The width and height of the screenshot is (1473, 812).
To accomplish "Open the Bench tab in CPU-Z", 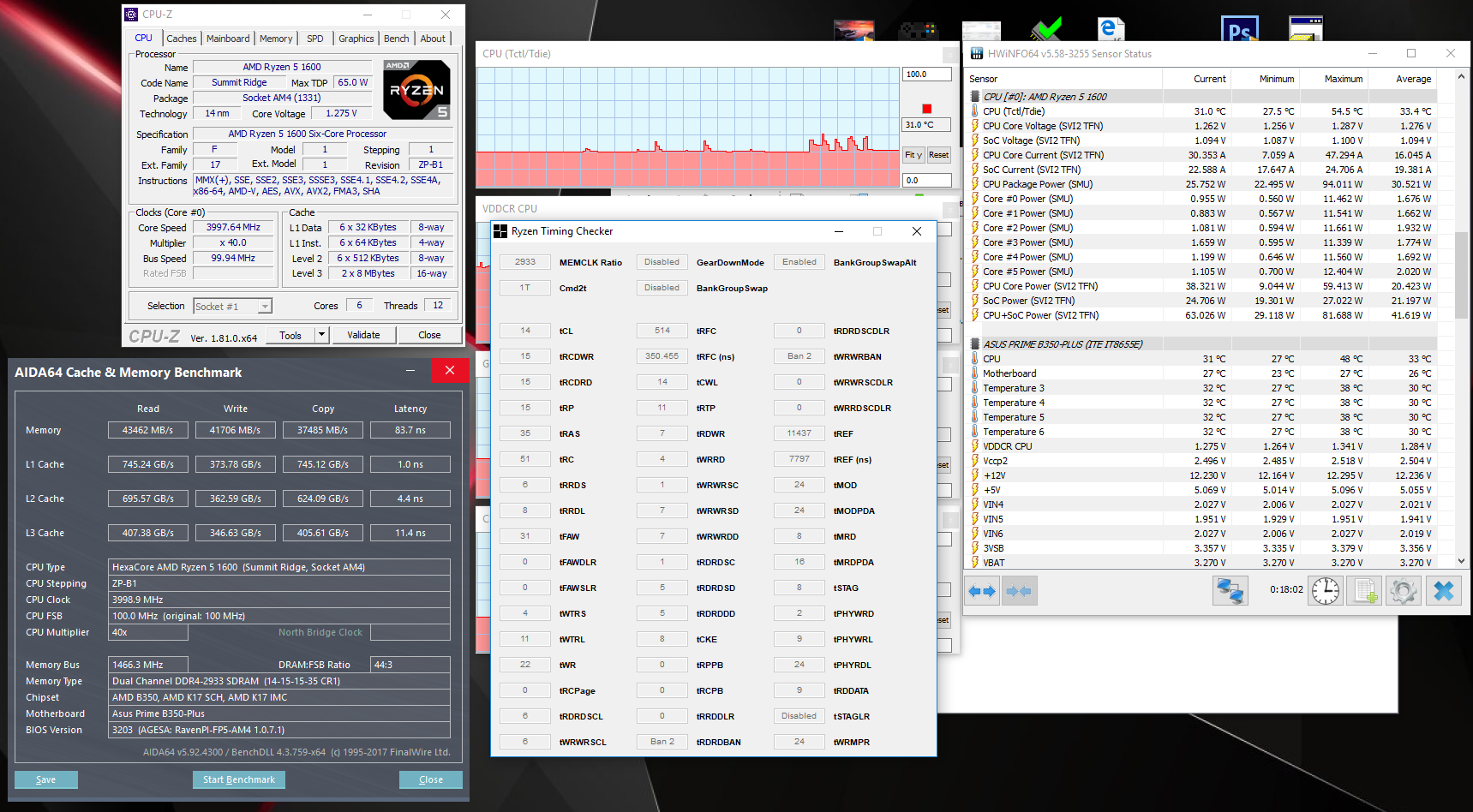I will 396,39.
